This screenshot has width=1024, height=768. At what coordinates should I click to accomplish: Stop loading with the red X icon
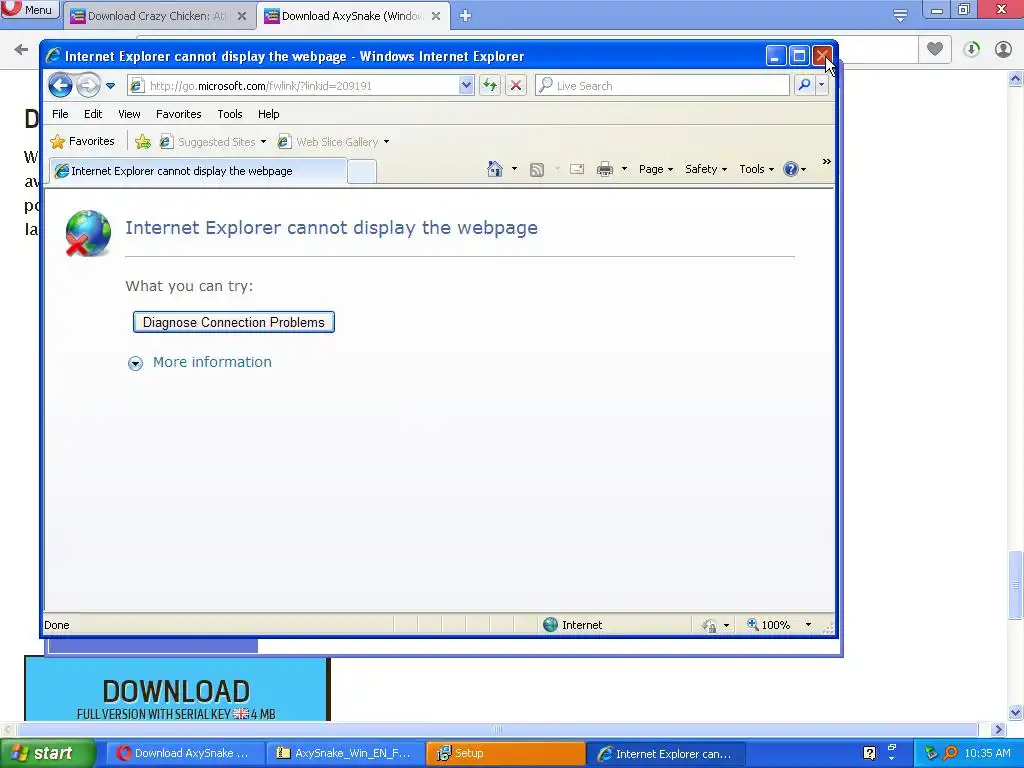tap(516, 86)
